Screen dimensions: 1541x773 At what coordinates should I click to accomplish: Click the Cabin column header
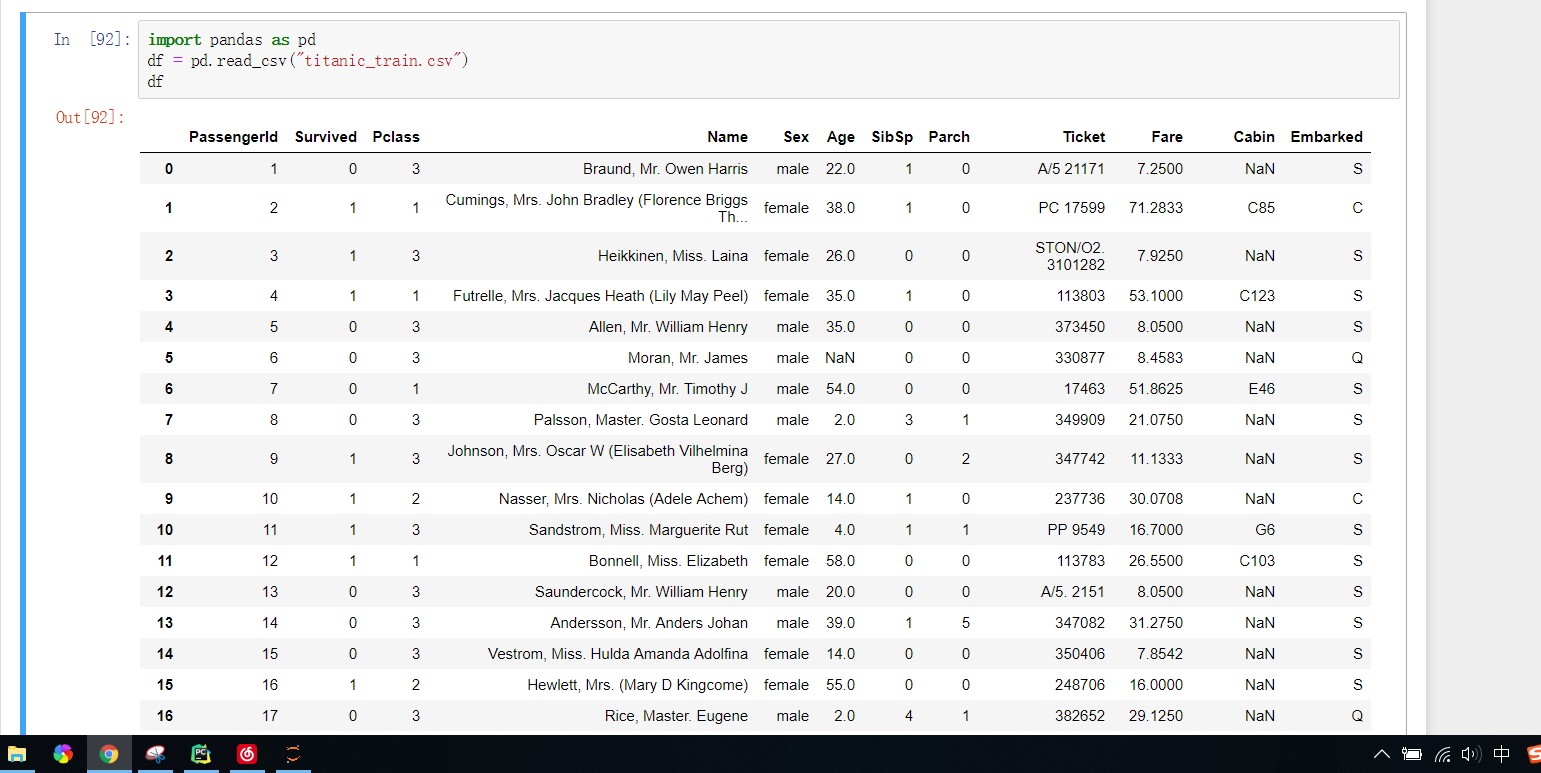coord(1254,137)
